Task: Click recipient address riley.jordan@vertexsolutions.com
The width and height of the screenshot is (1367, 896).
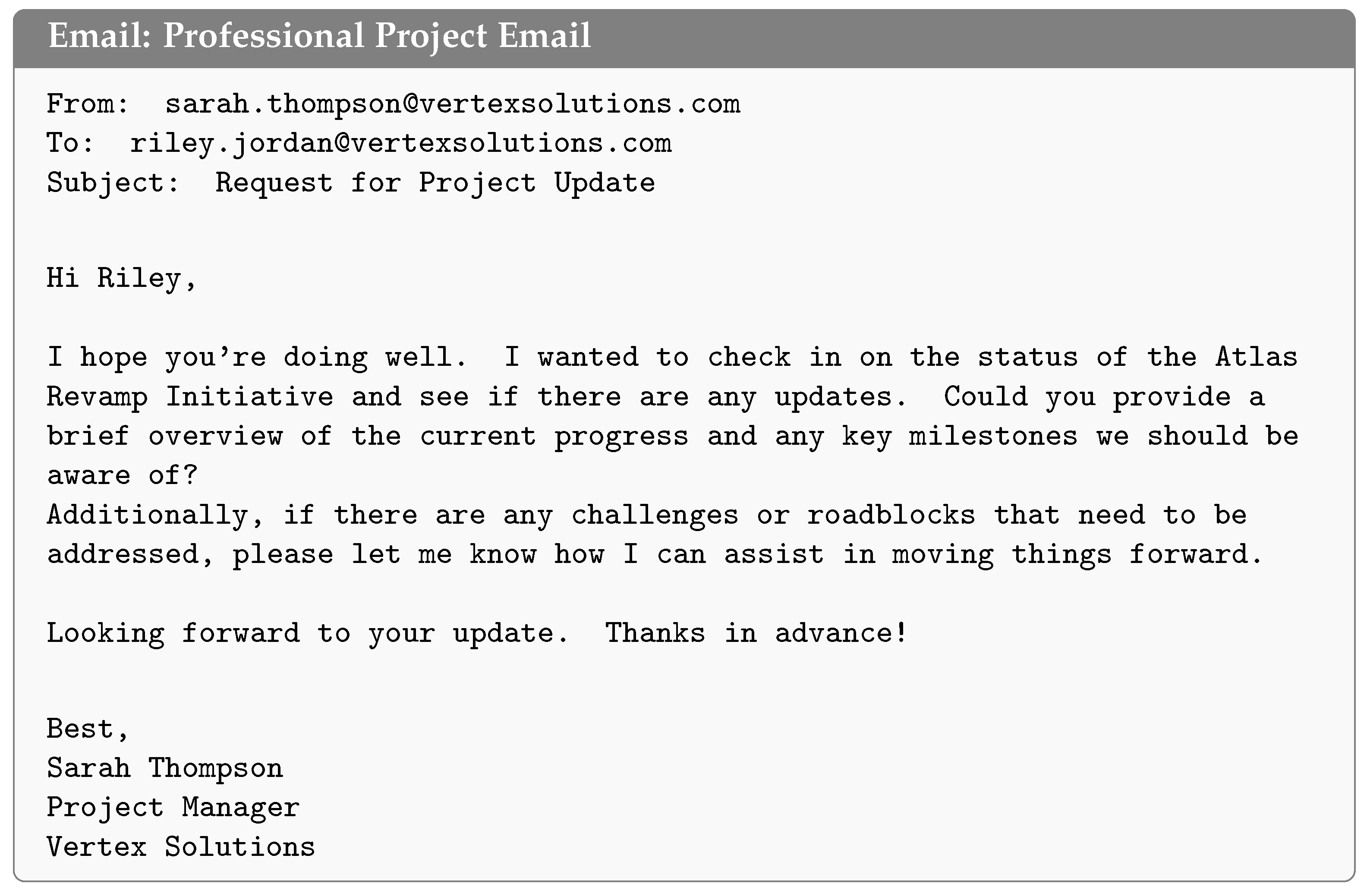Action: pyautogui.click(x=400, y=144)
